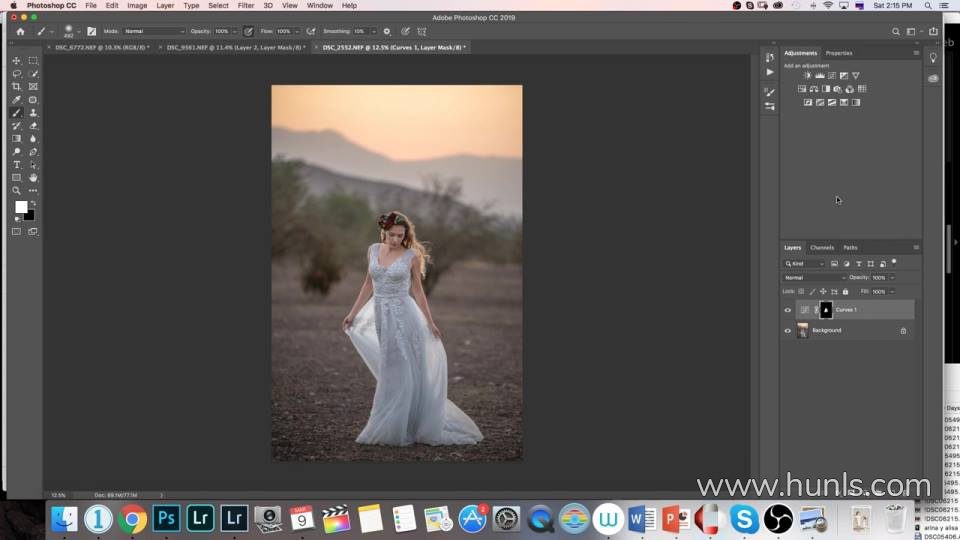Open the History panel icon
This screenshot has width=960, height=540.
[770, 58]
